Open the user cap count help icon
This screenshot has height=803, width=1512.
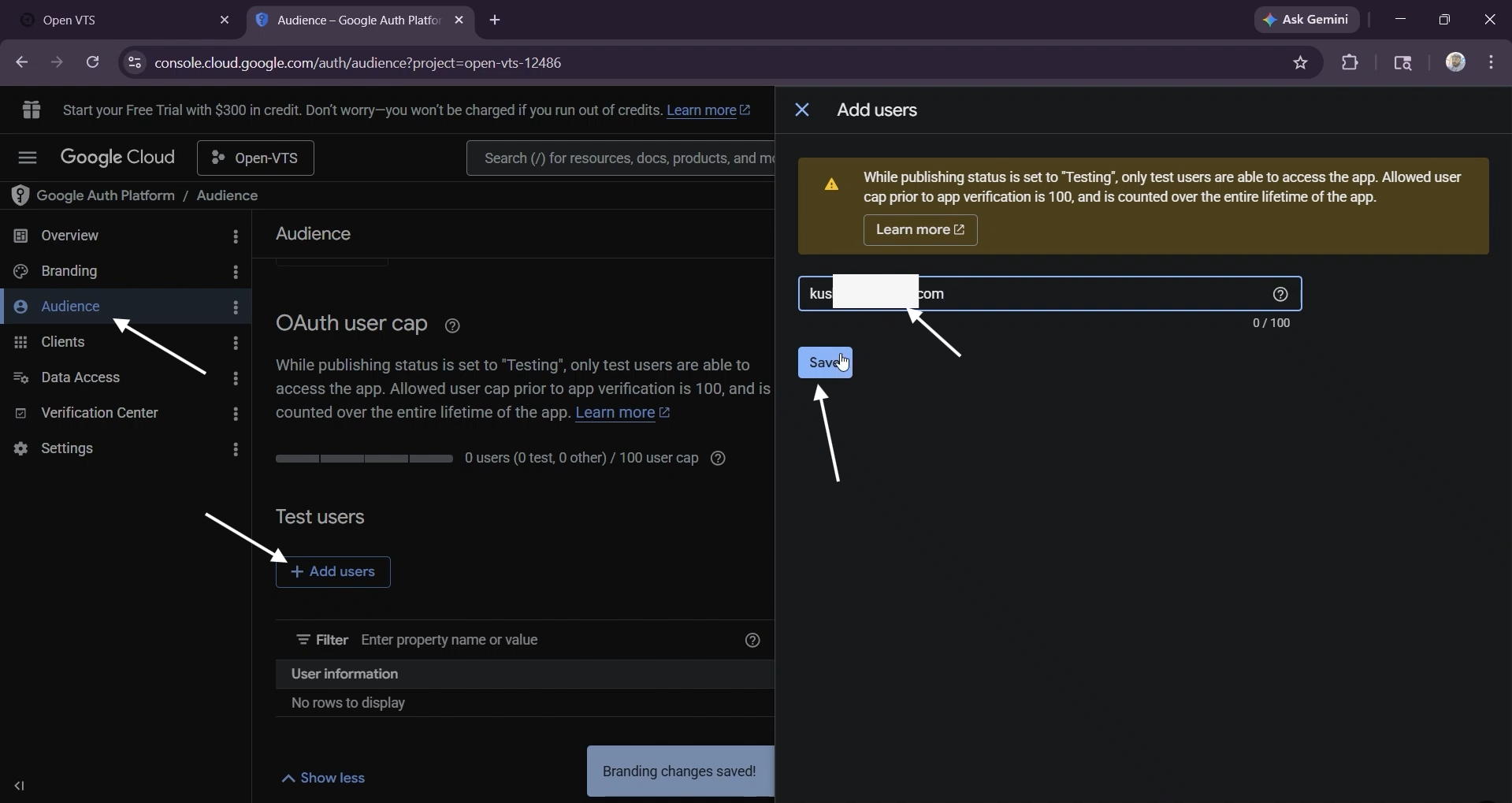tap(718, 459)
